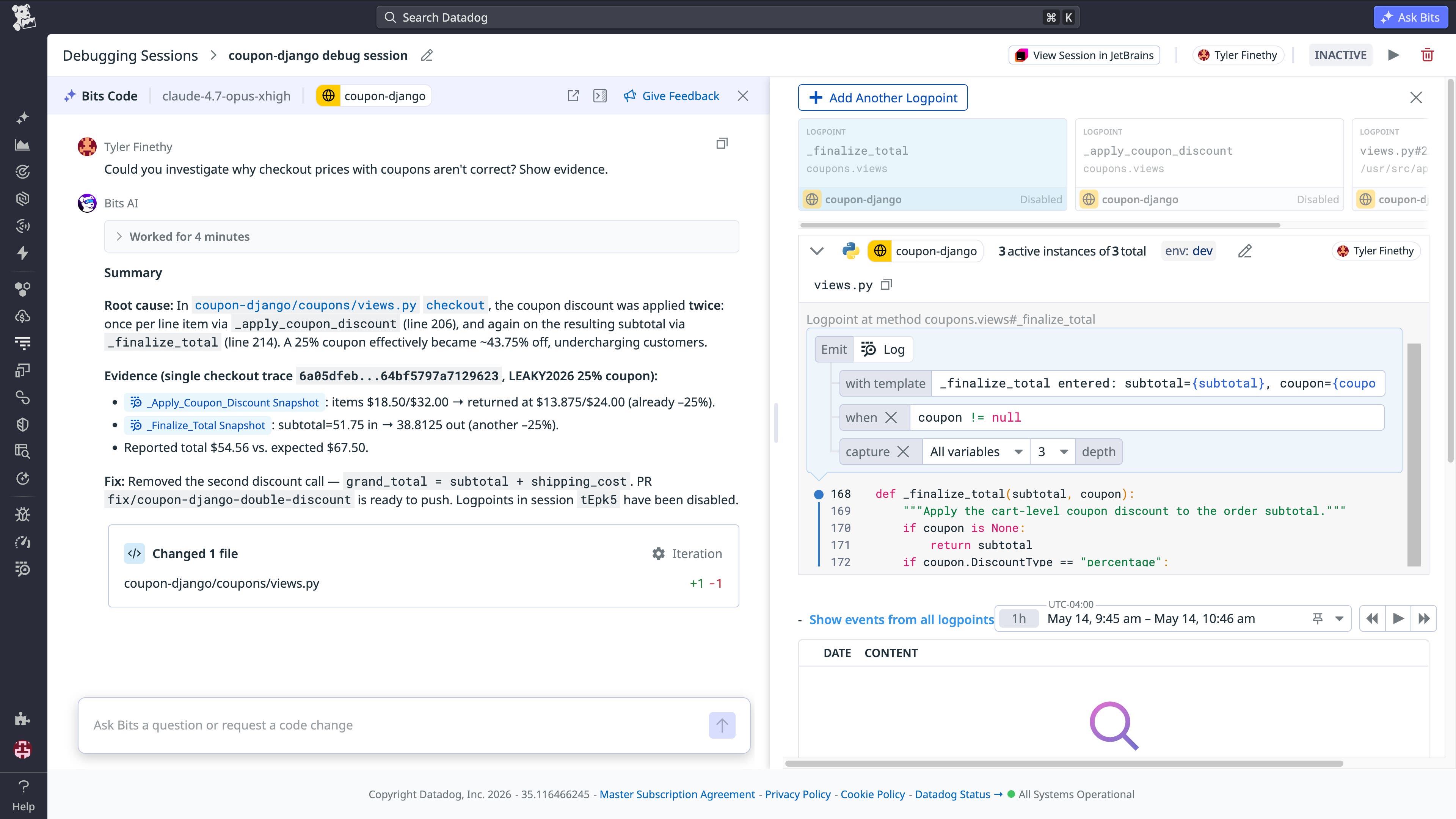
Task: Open coupon-django/coupons/views.py code link
Action: tap(305, 305)
